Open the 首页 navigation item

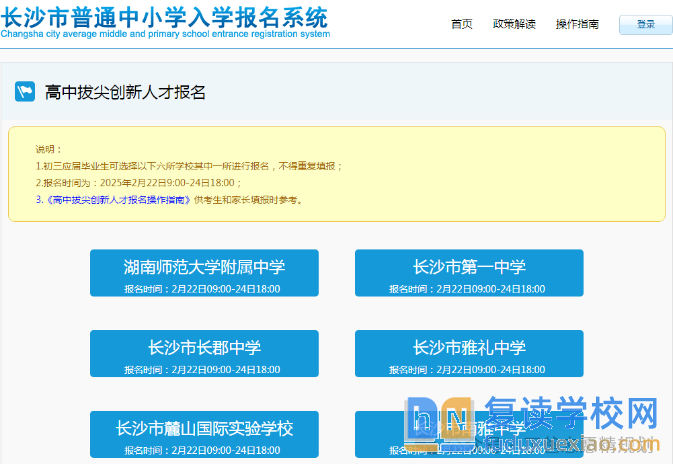[x=461, y=24]
